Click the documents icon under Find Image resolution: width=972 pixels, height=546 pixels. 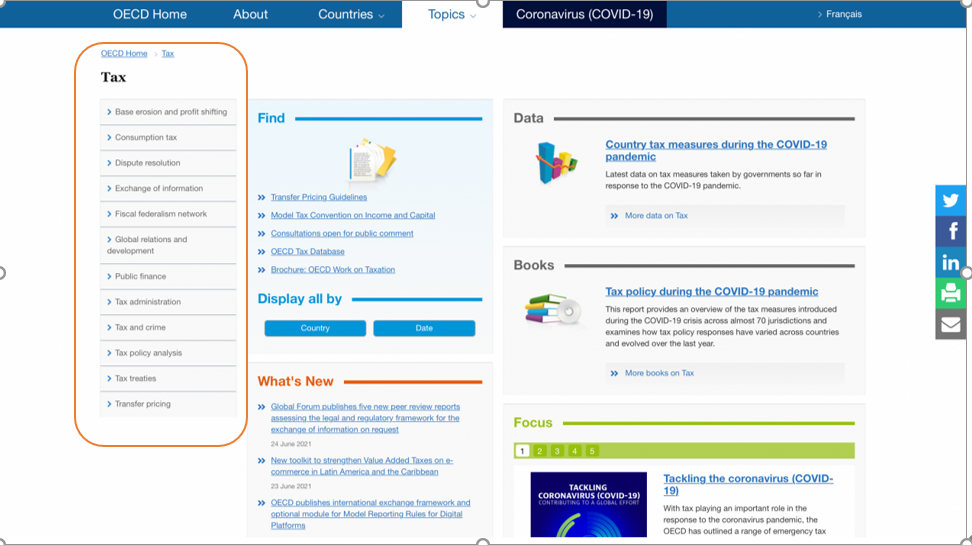(x=372, y=161)
